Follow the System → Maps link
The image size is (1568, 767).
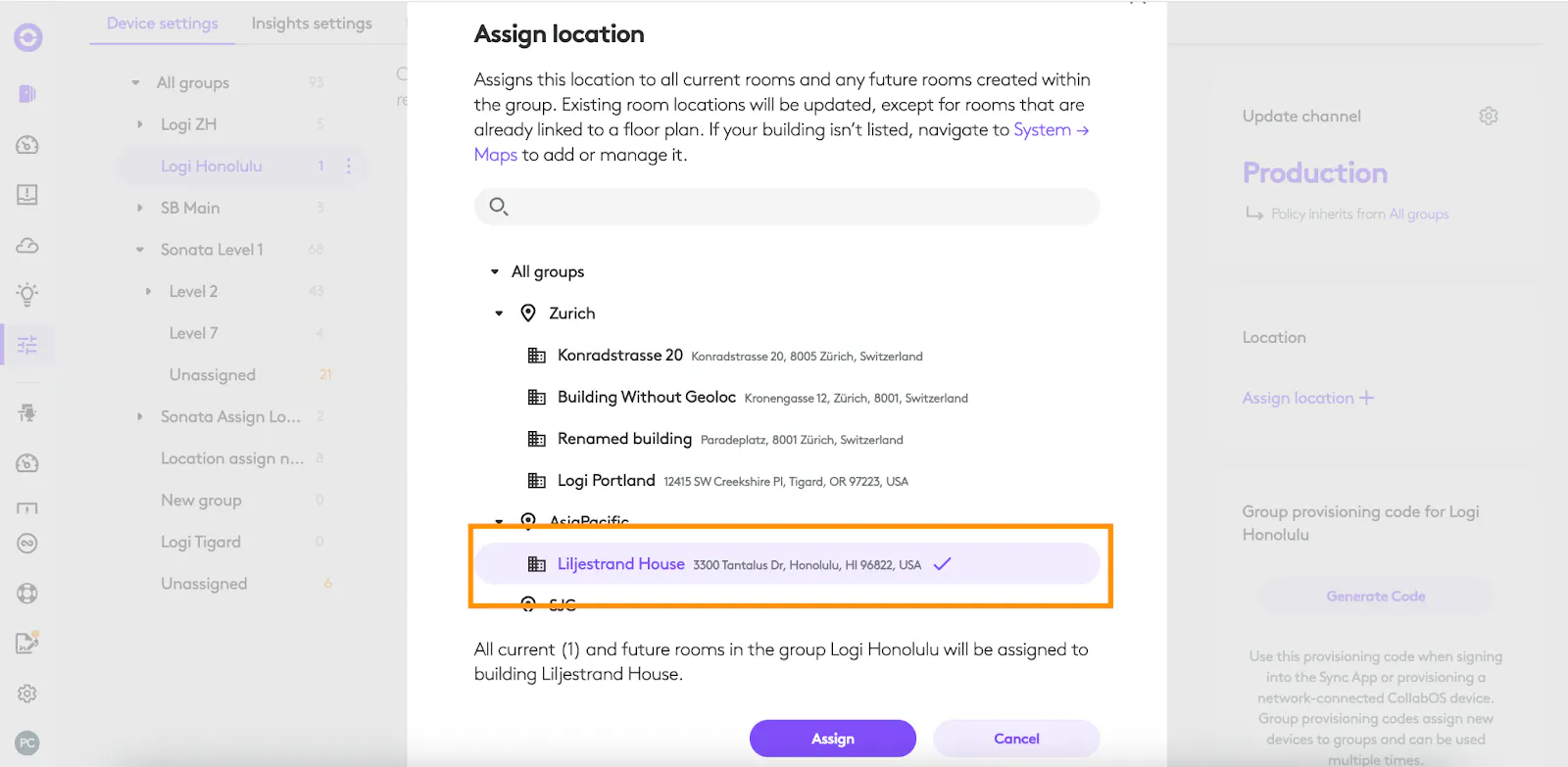[x=1050, y=130]
